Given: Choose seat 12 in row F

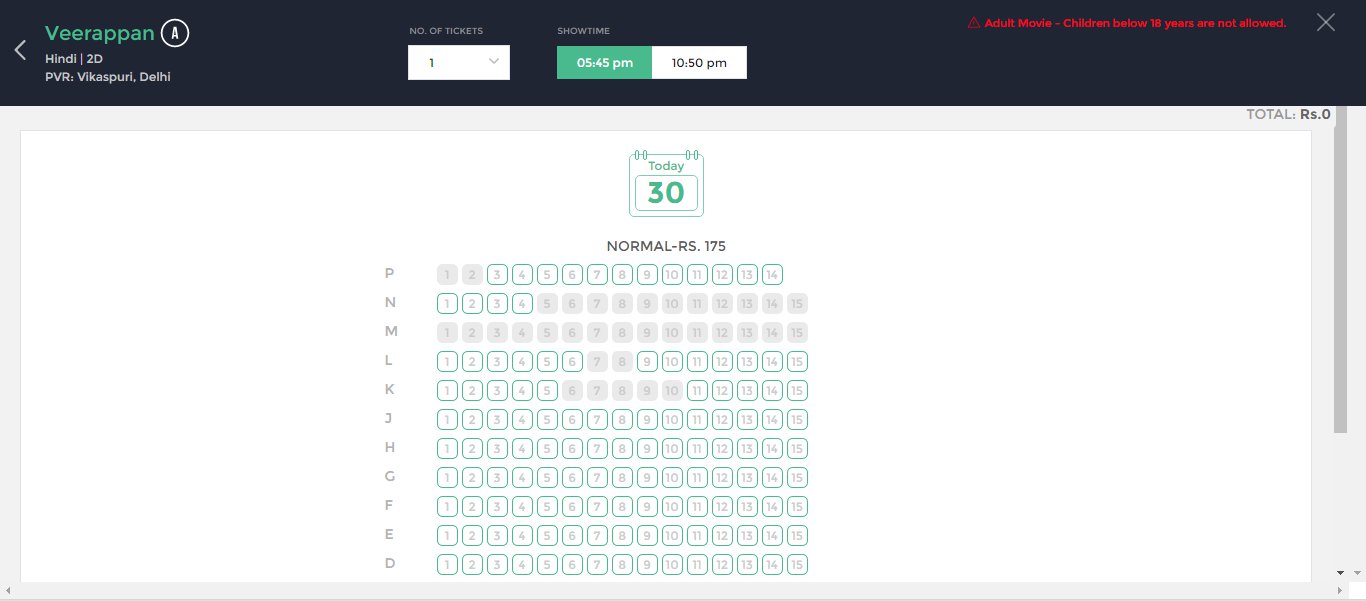Looking at the screenshot, I should click(722, 506).
